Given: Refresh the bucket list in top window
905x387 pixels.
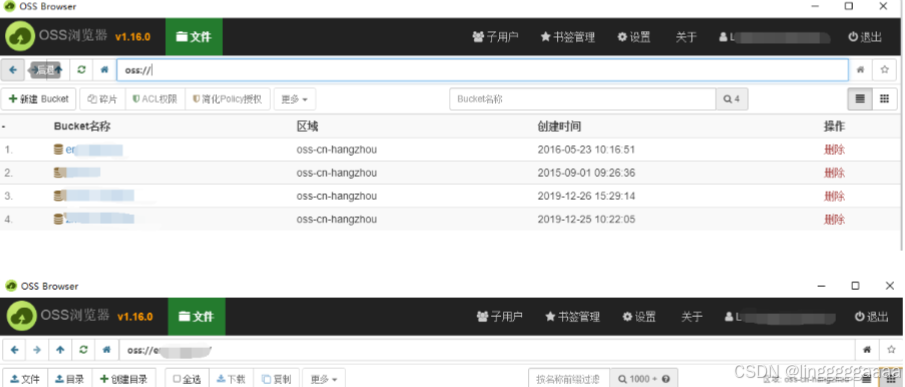Looking at the screenshot, I should pos(81,70).
